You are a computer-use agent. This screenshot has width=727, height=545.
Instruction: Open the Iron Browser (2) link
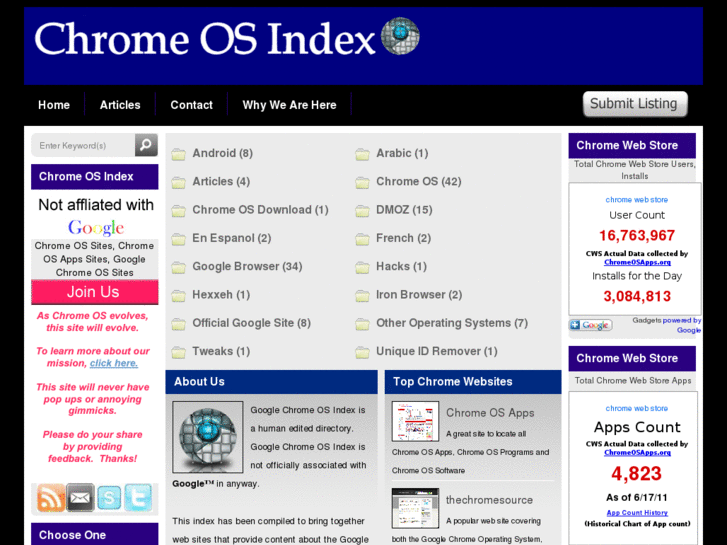pyautogui.click(x=419, y=295)
